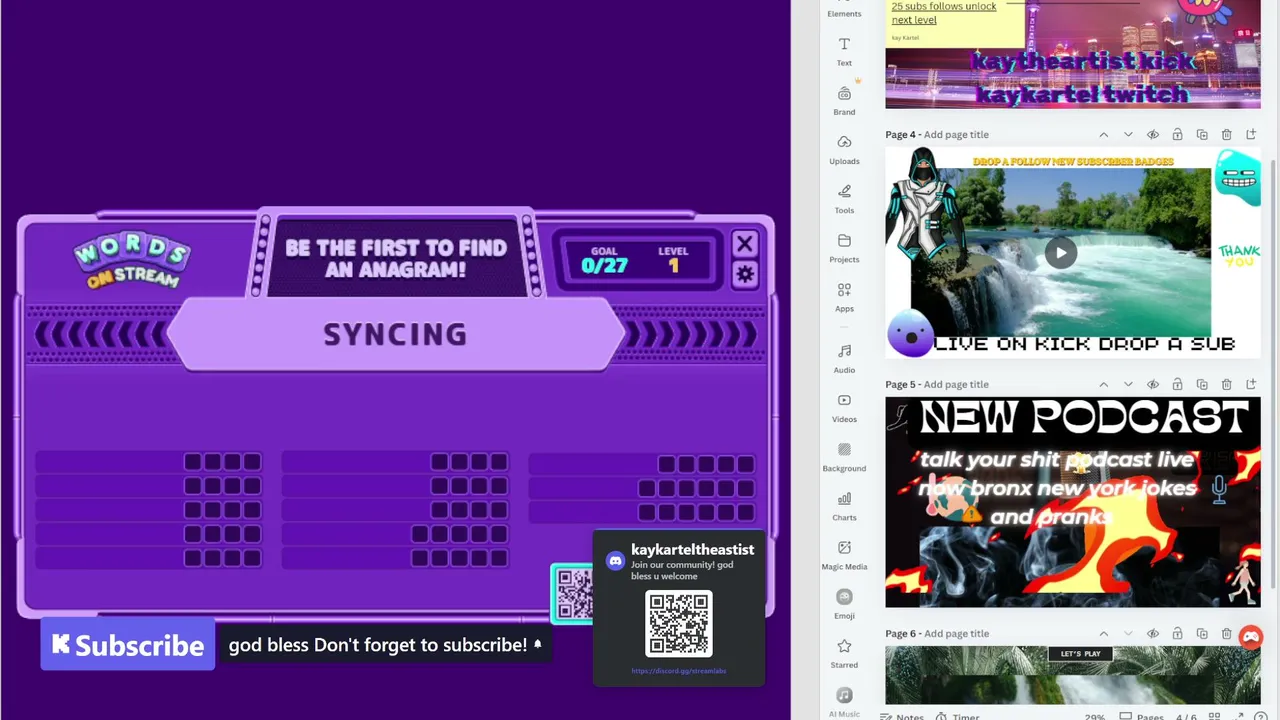Select the Page 6 Let's Play thumbnail
This screenshot has width=1280, height=720.
pos(1072,676)
